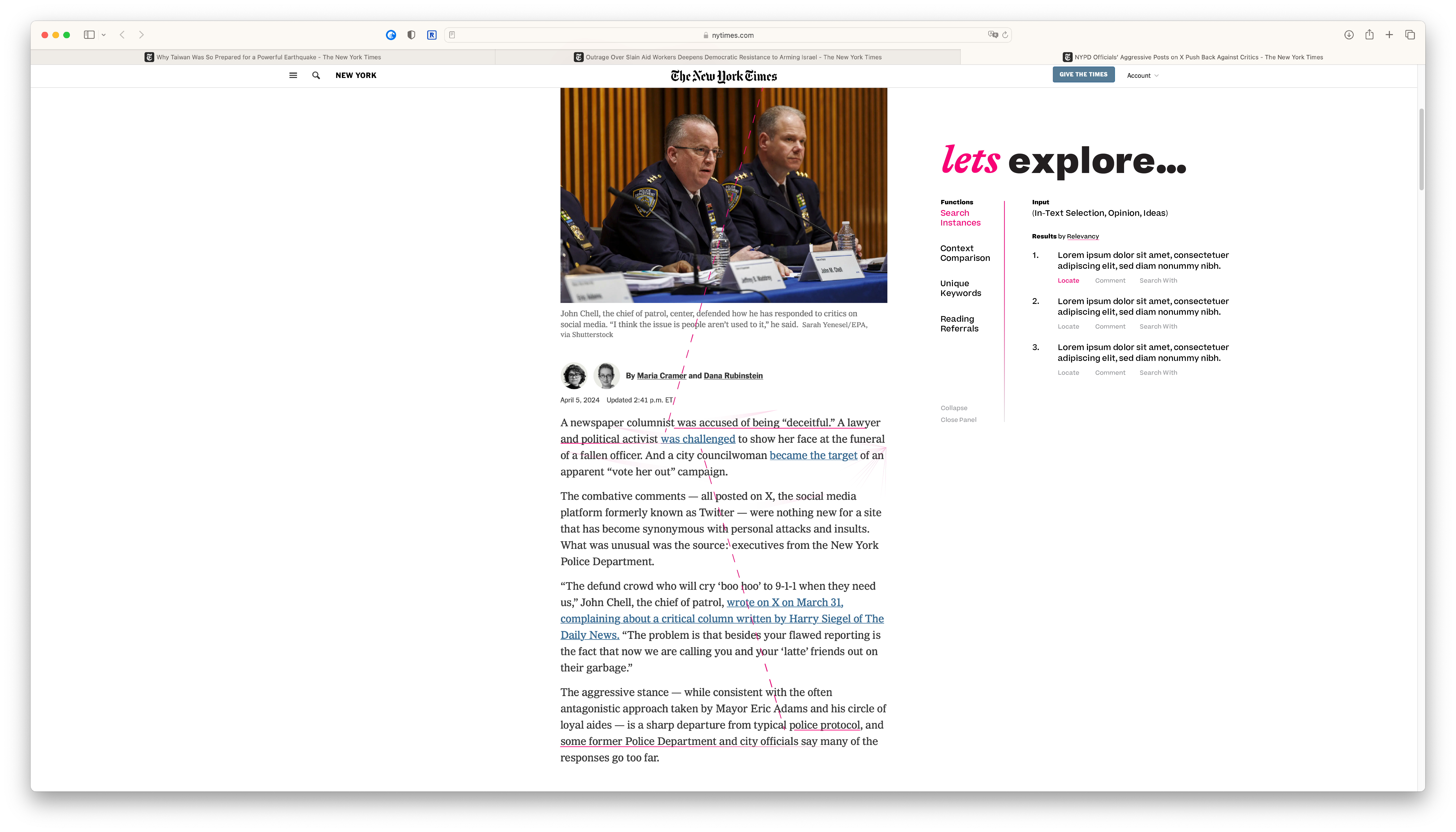Collapse the lets explore panel

click(954, 408)
